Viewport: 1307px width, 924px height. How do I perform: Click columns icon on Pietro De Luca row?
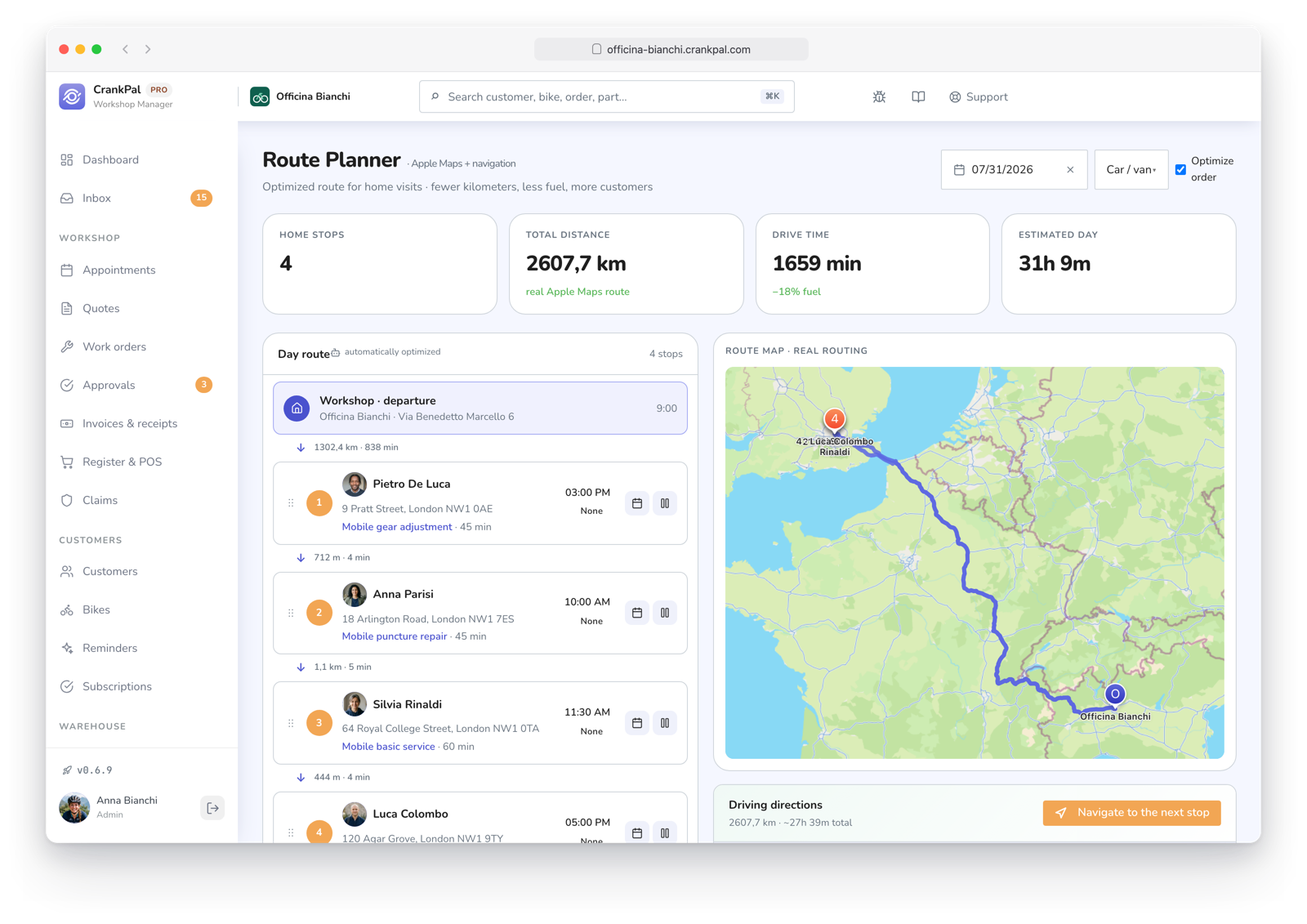665,503
